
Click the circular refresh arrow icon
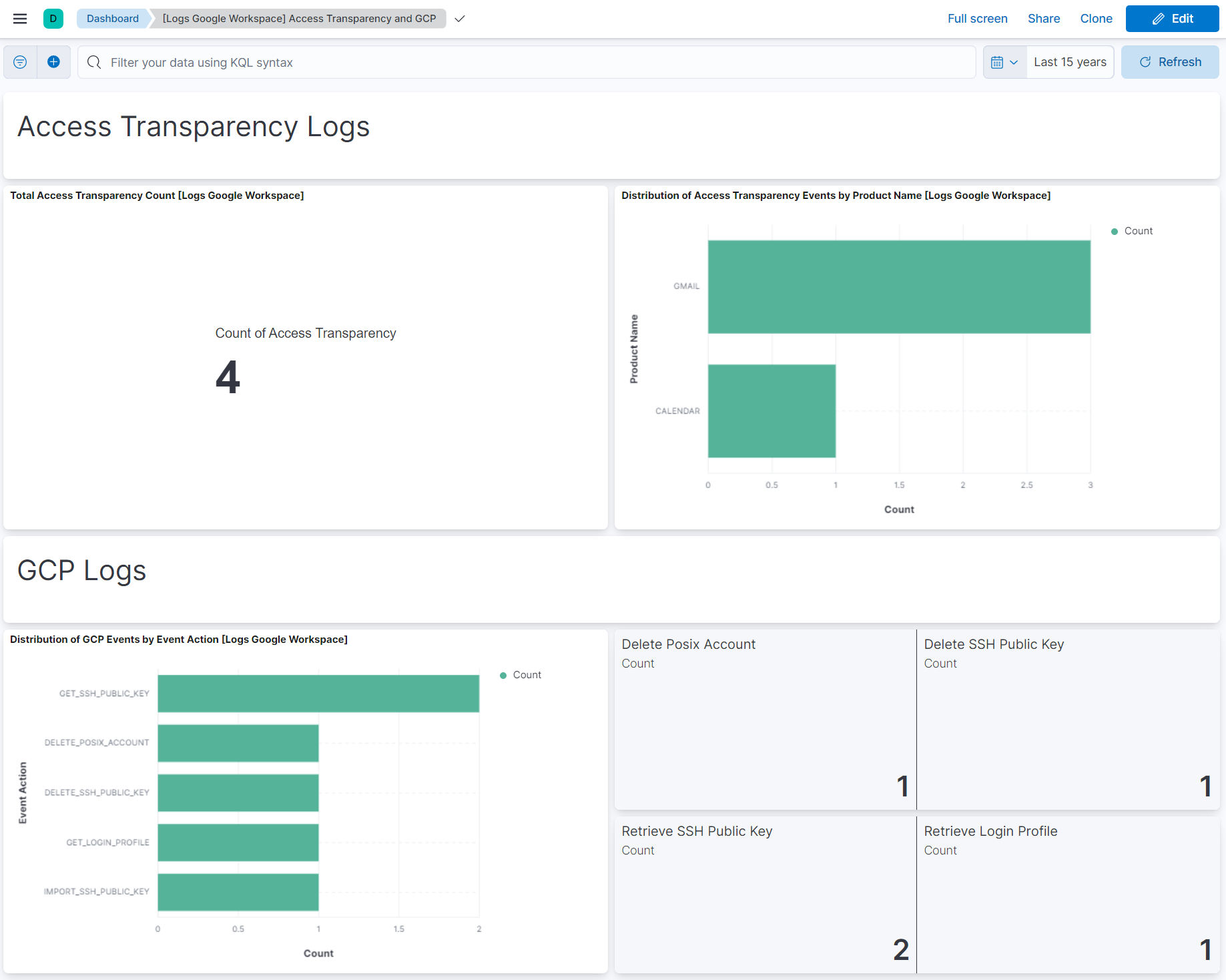coord(1145,61)
